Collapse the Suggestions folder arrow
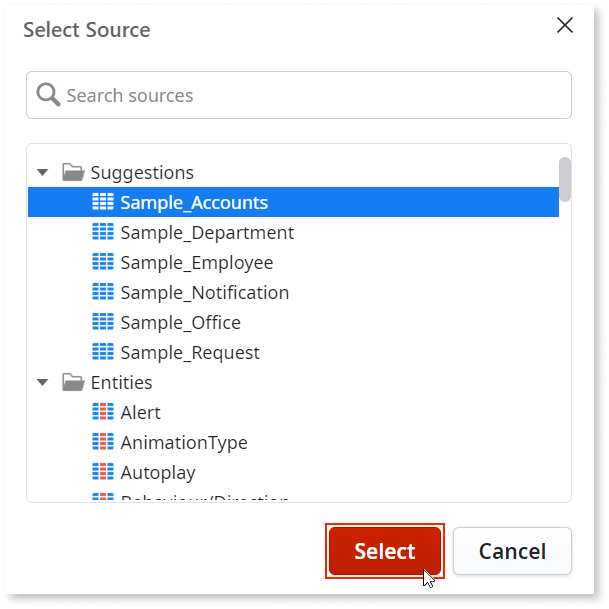 coord(43,172)
